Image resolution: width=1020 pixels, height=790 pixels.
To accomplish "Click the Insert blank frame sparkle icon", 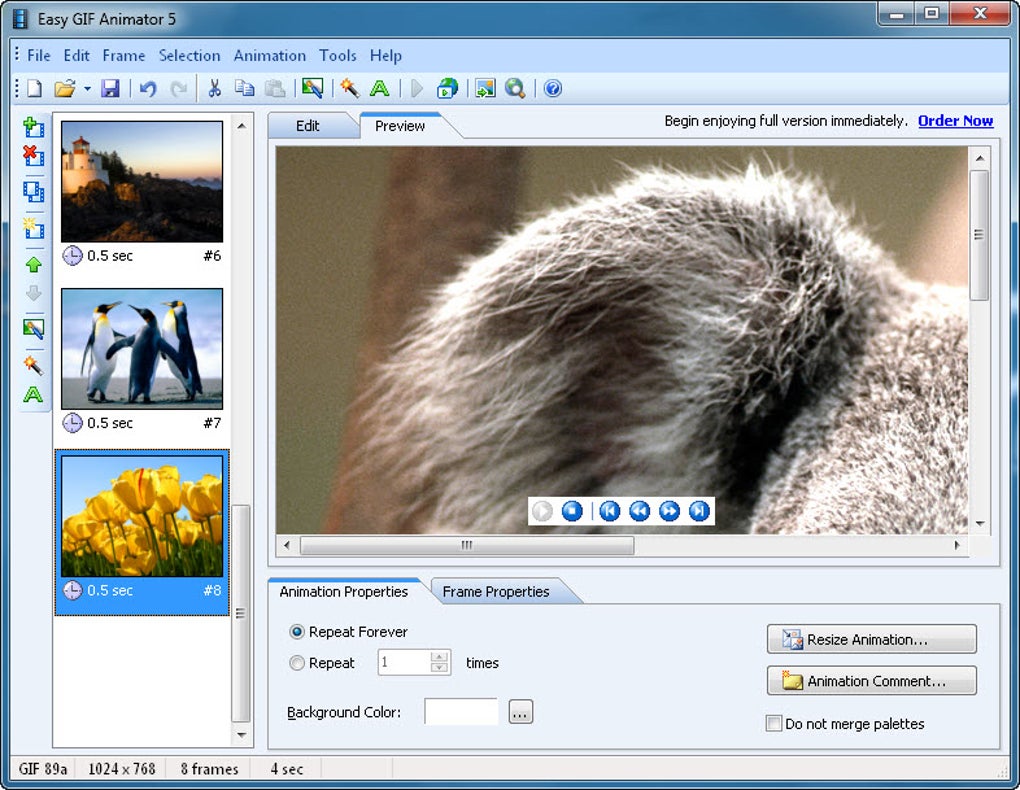I will [x=33, y=228].
